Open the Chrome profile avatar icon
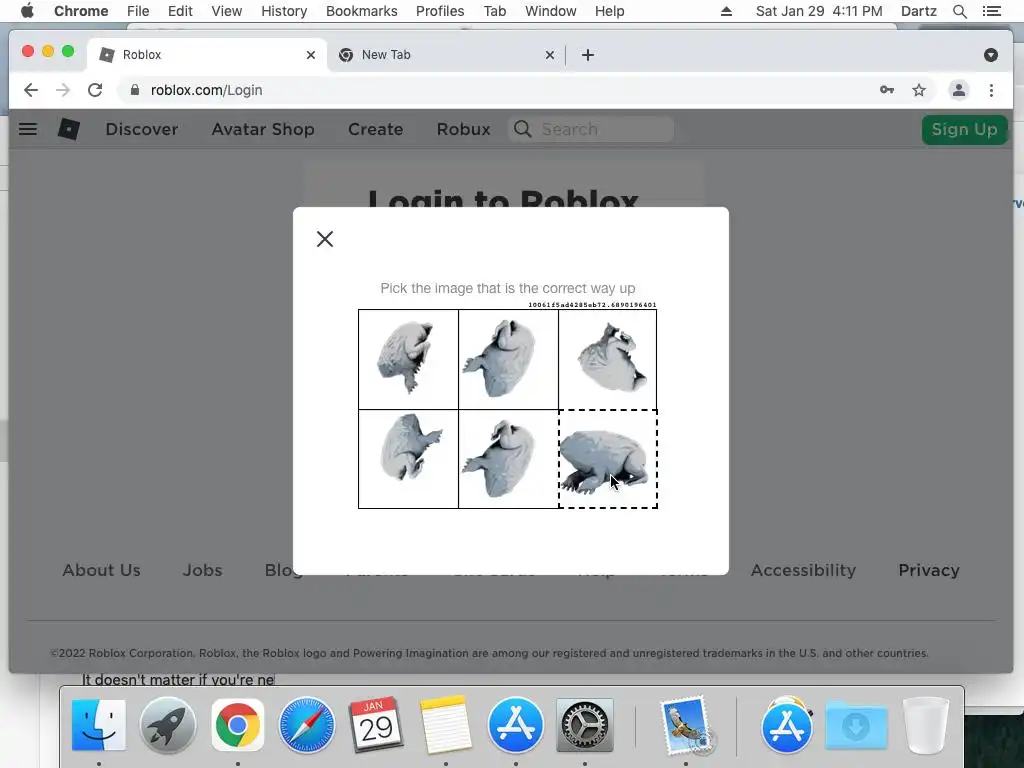The height and width of the screenshot is (768, 1024). point(959,90)
